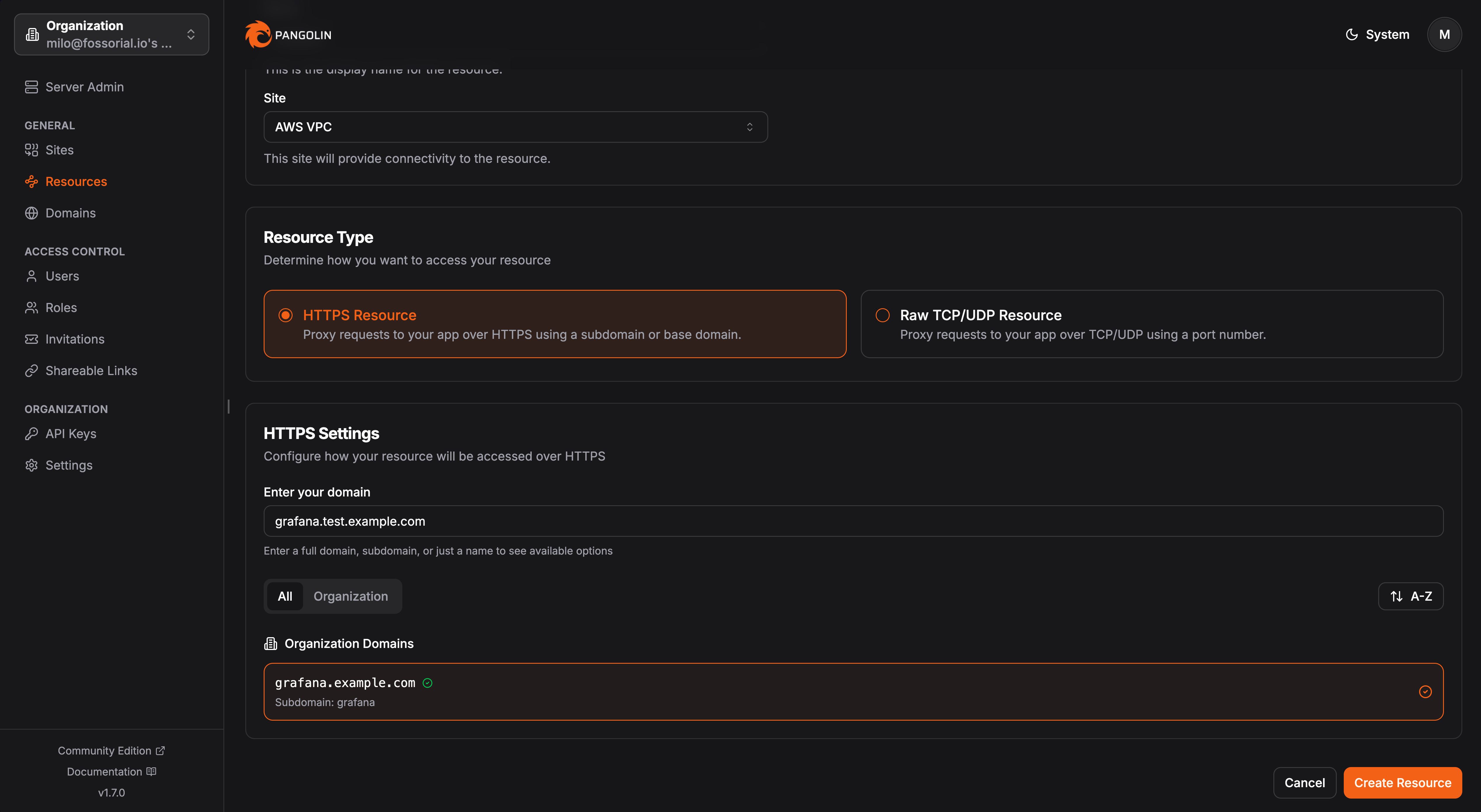
Task: Select the grafana.example.com domain option
Action: click(853, 691)
